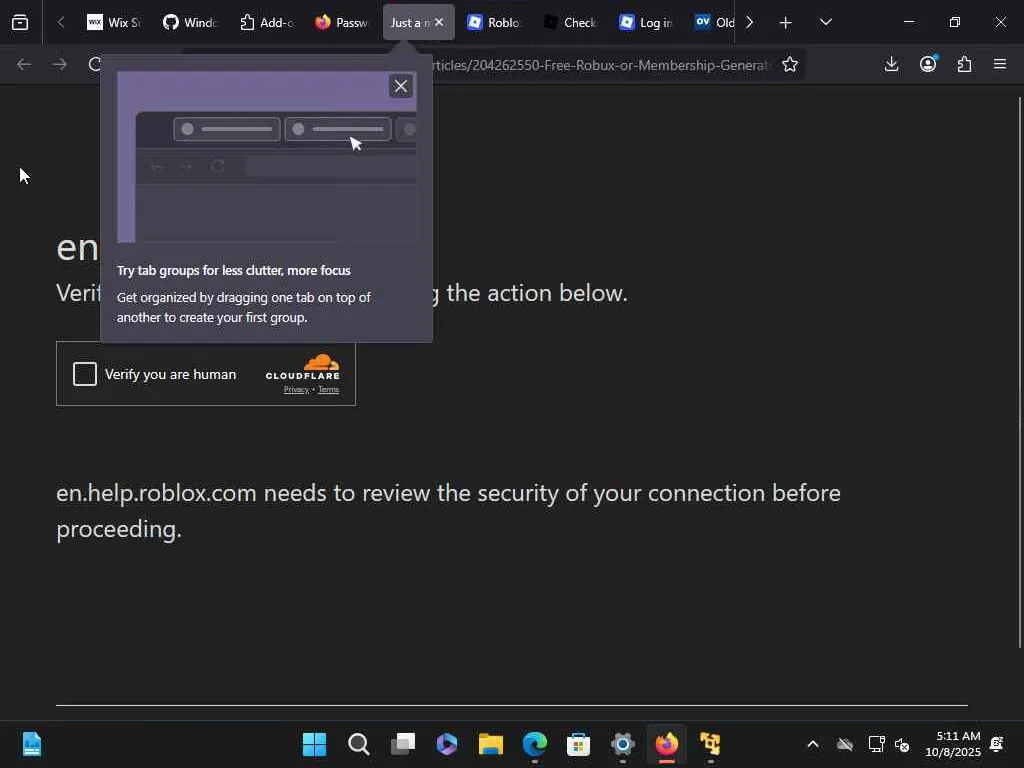Select the Check tab

pyautogui.click(x=570, y=23)
